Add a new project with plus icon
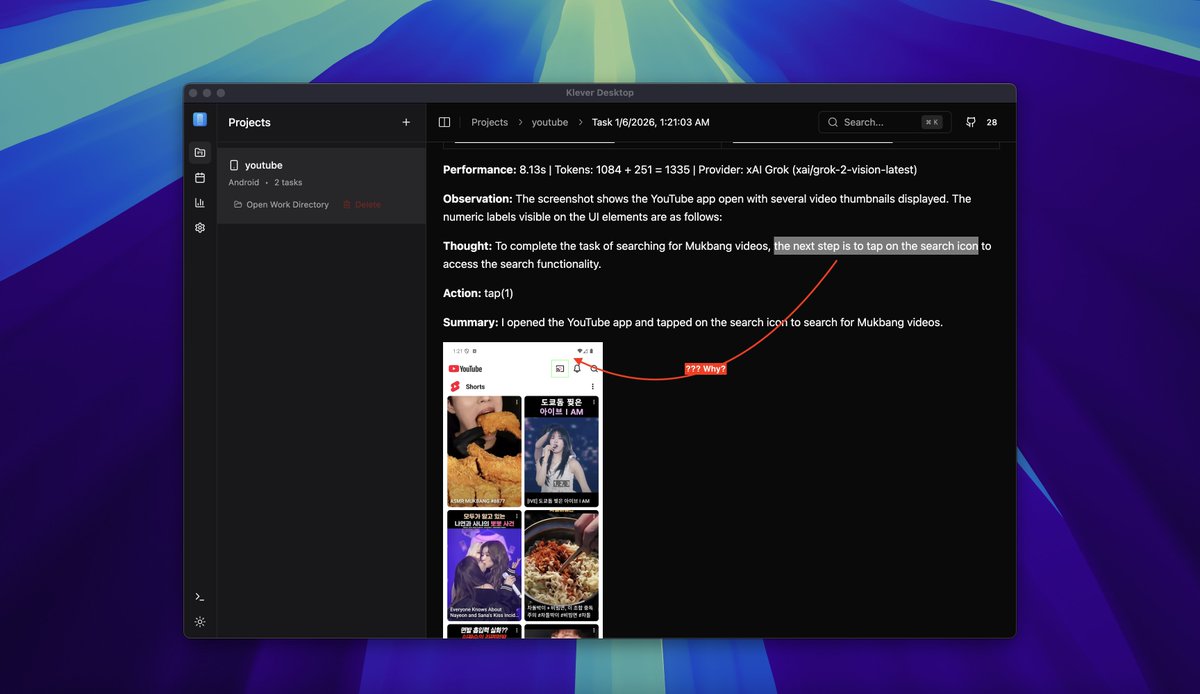The image size is (1200, 694). click(406, 122)
